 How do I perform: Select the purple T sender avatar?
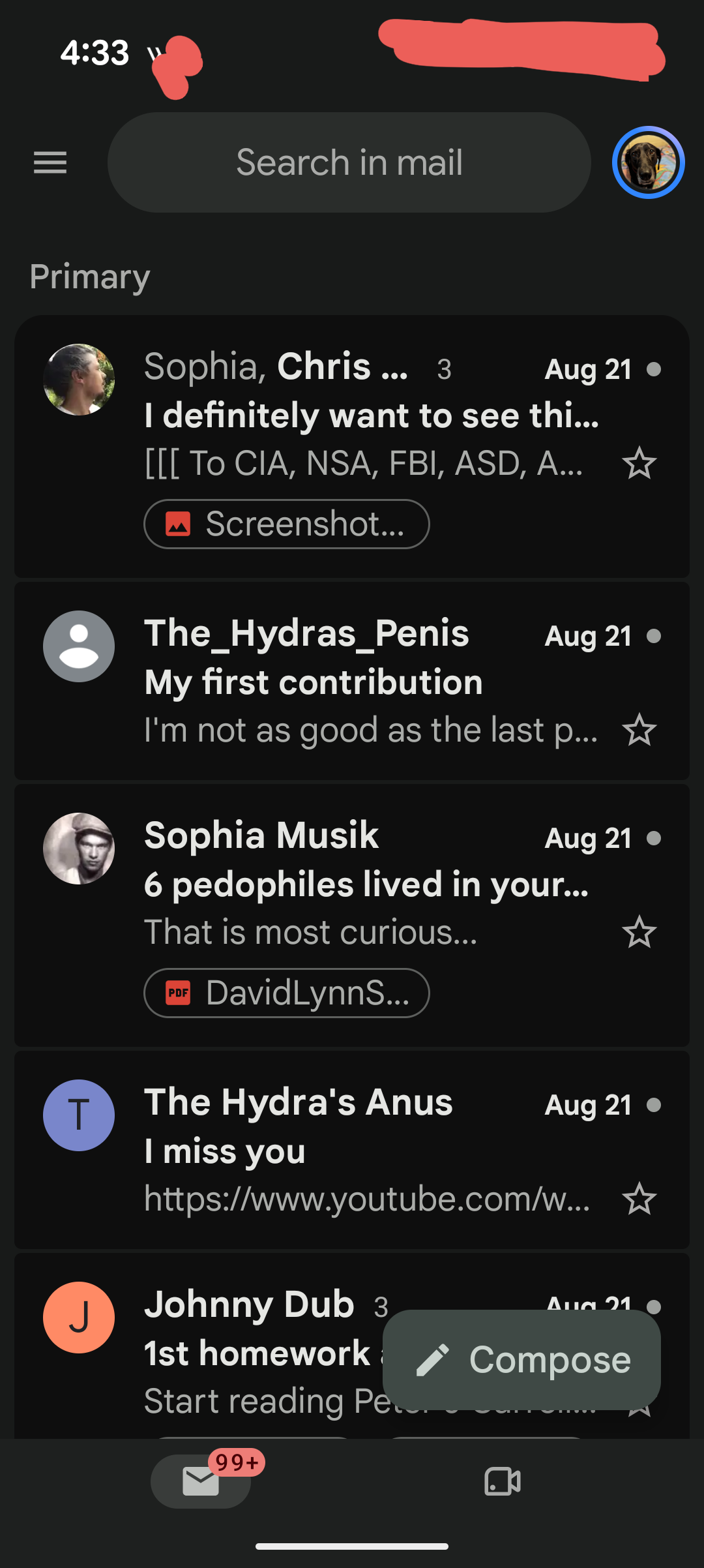coord(79,1115)
